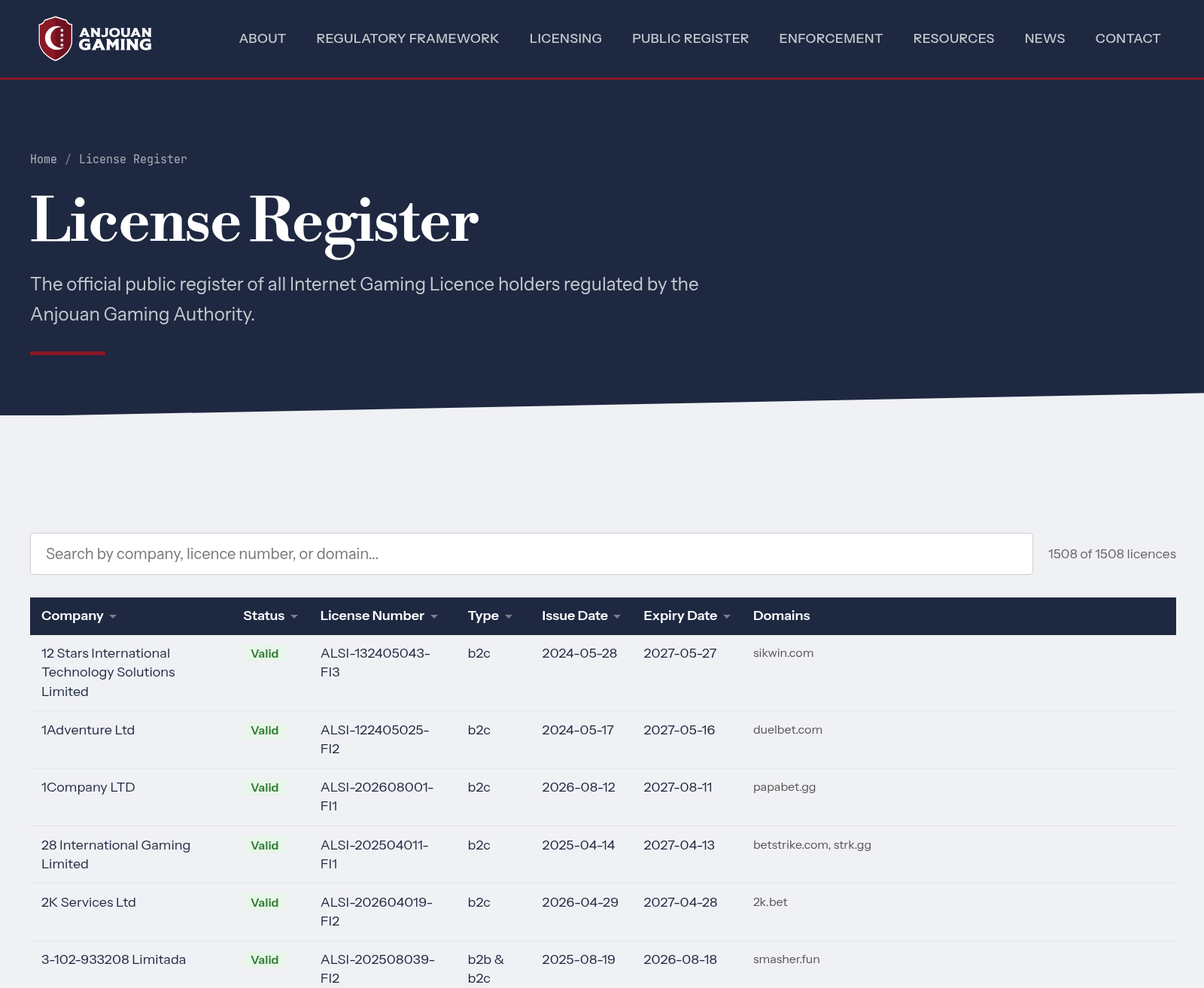Click licence number ALSI-202508039-FI2
Image resolution: width=1204 pixels, height=988 pixels.
click(x=378, y=969)
